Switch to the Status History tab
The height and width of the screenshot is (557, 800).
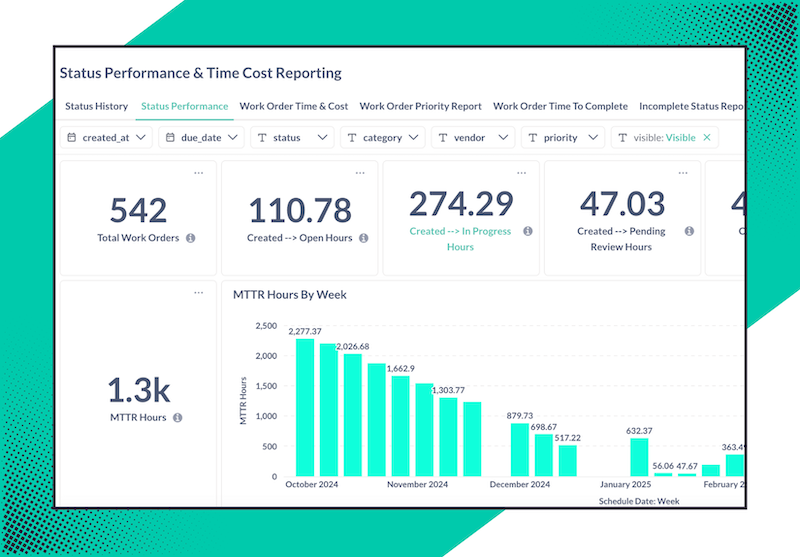[x=96, y=106]
